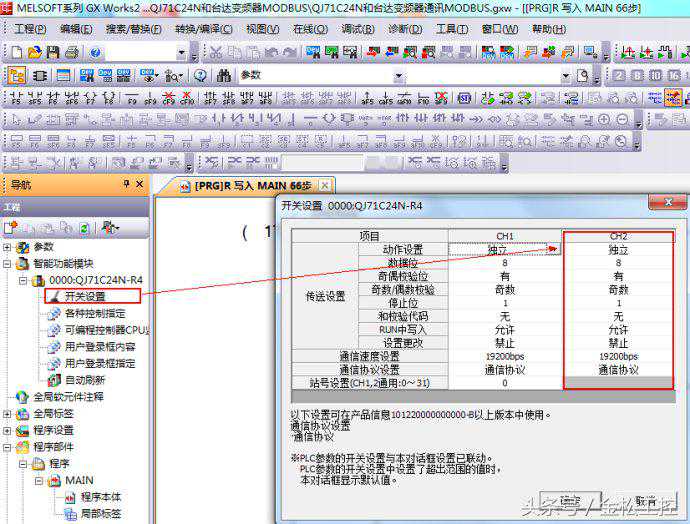The image size is (690, 524).
Task: Click the CH1 站号设置 value cell
Action: point(505,383)
